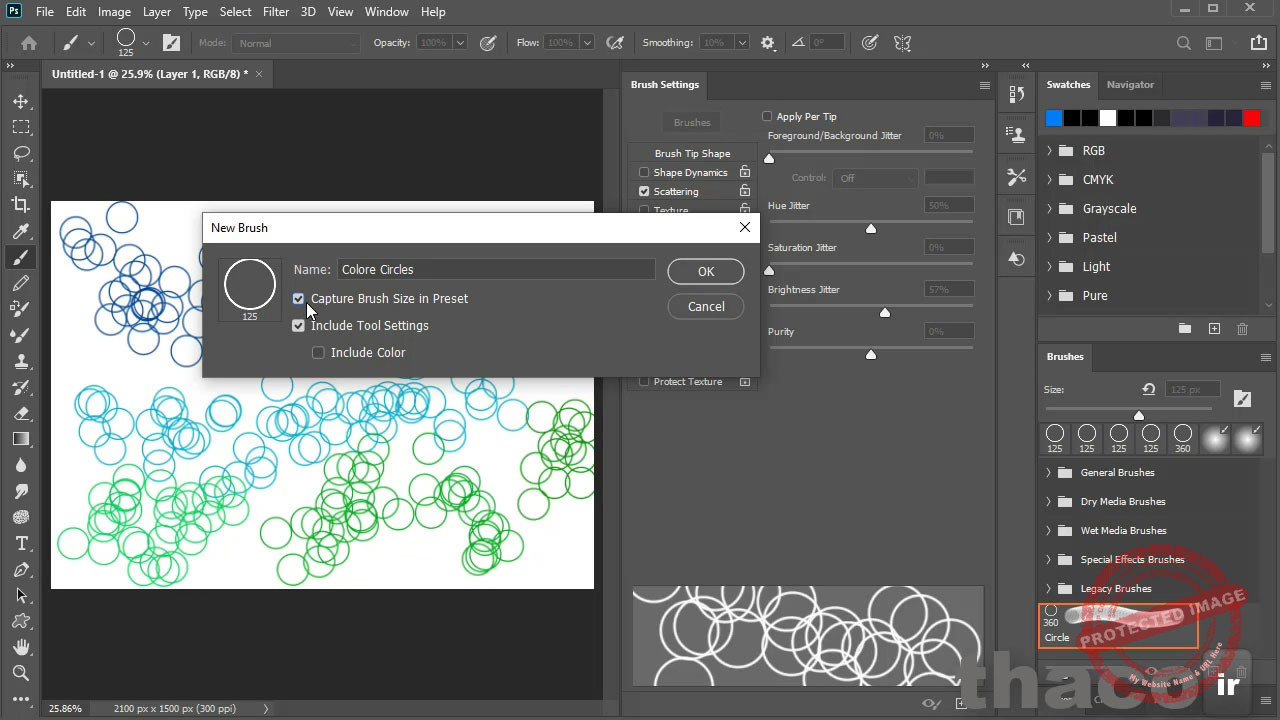Toggle lock icon next to Shape Dynamics
1280x720 pixels.
tap(745, 172)
